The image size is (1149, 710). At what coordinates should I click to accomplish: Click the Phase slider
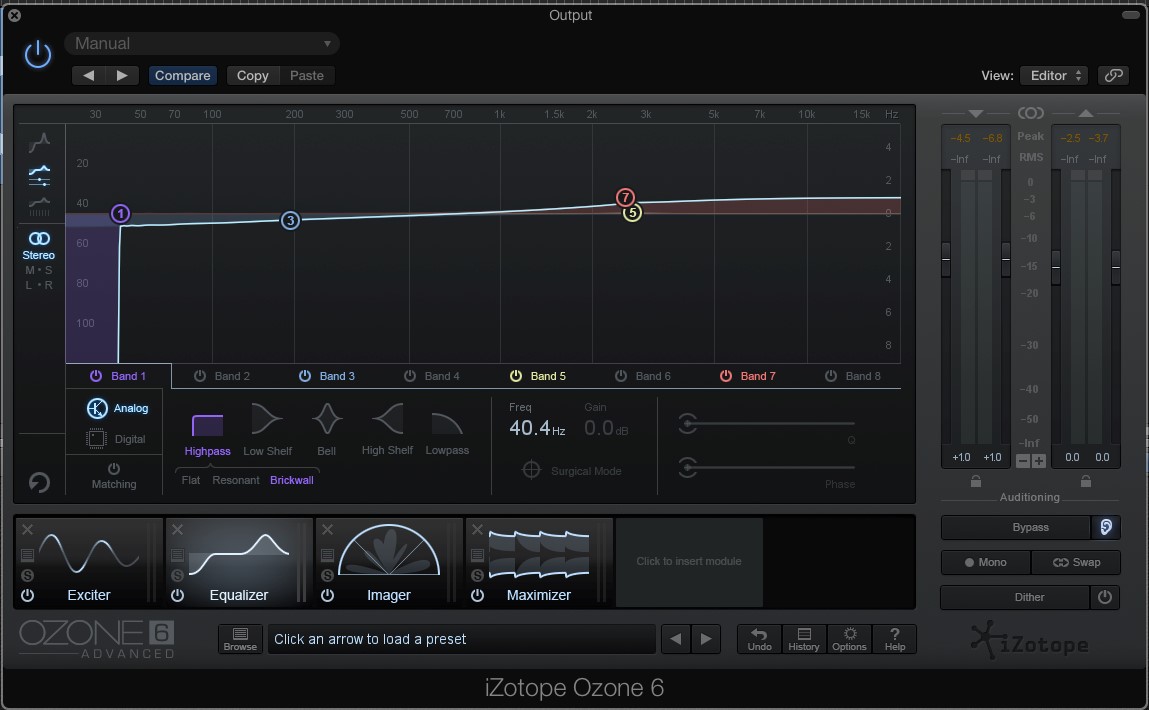[x=766, y=467]
